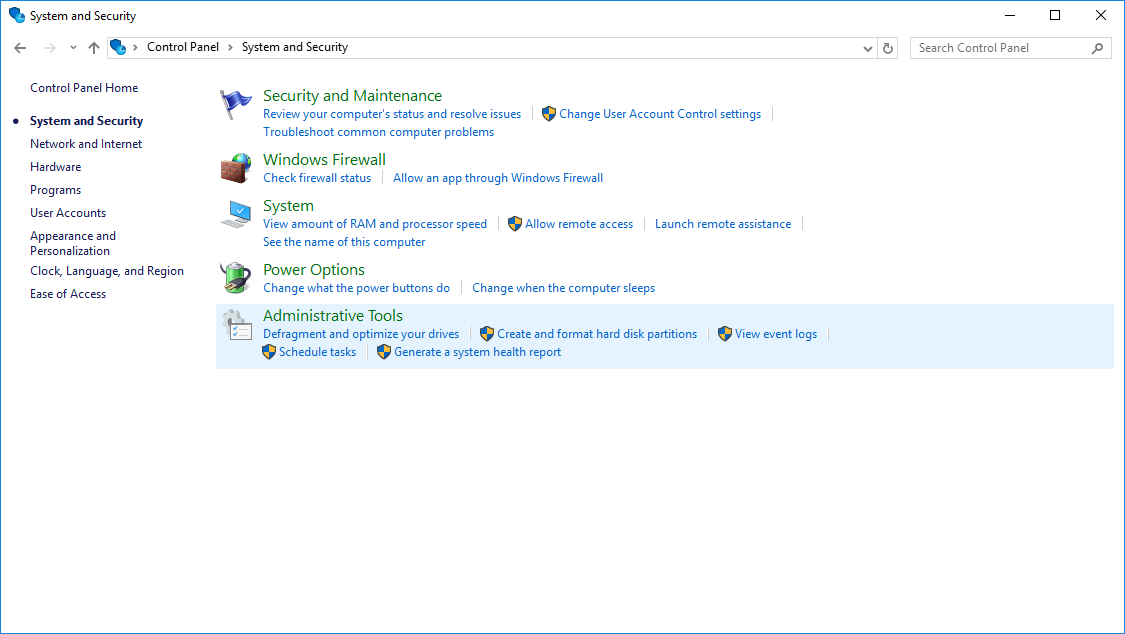Click the Power Options battery icon
The width and height of the screenshot is (1125, 634).
pyautogui.click(x=235, y=278)
